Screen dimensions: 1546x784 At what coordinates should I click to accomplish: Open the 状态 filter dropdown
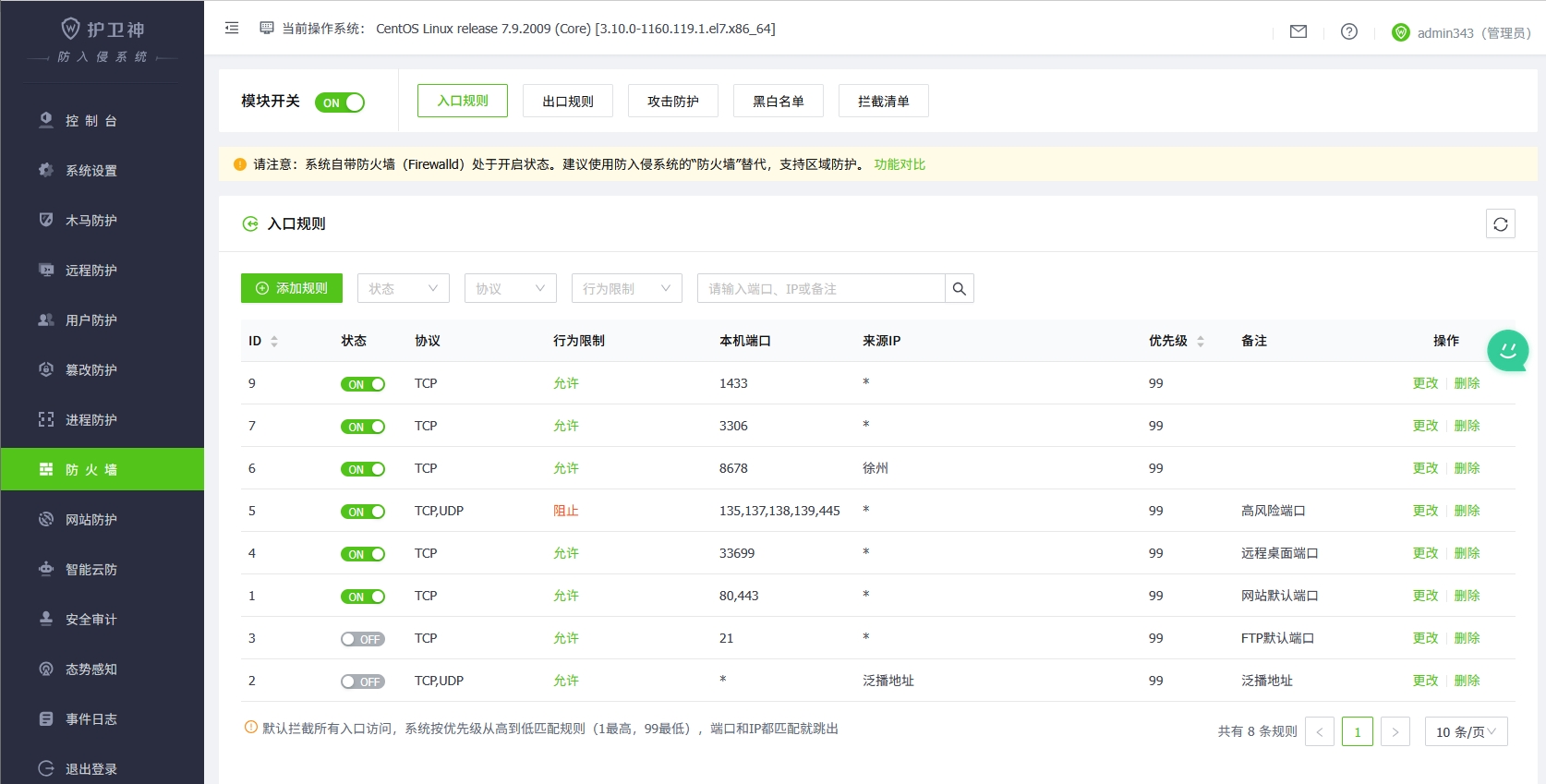[404, 288]
